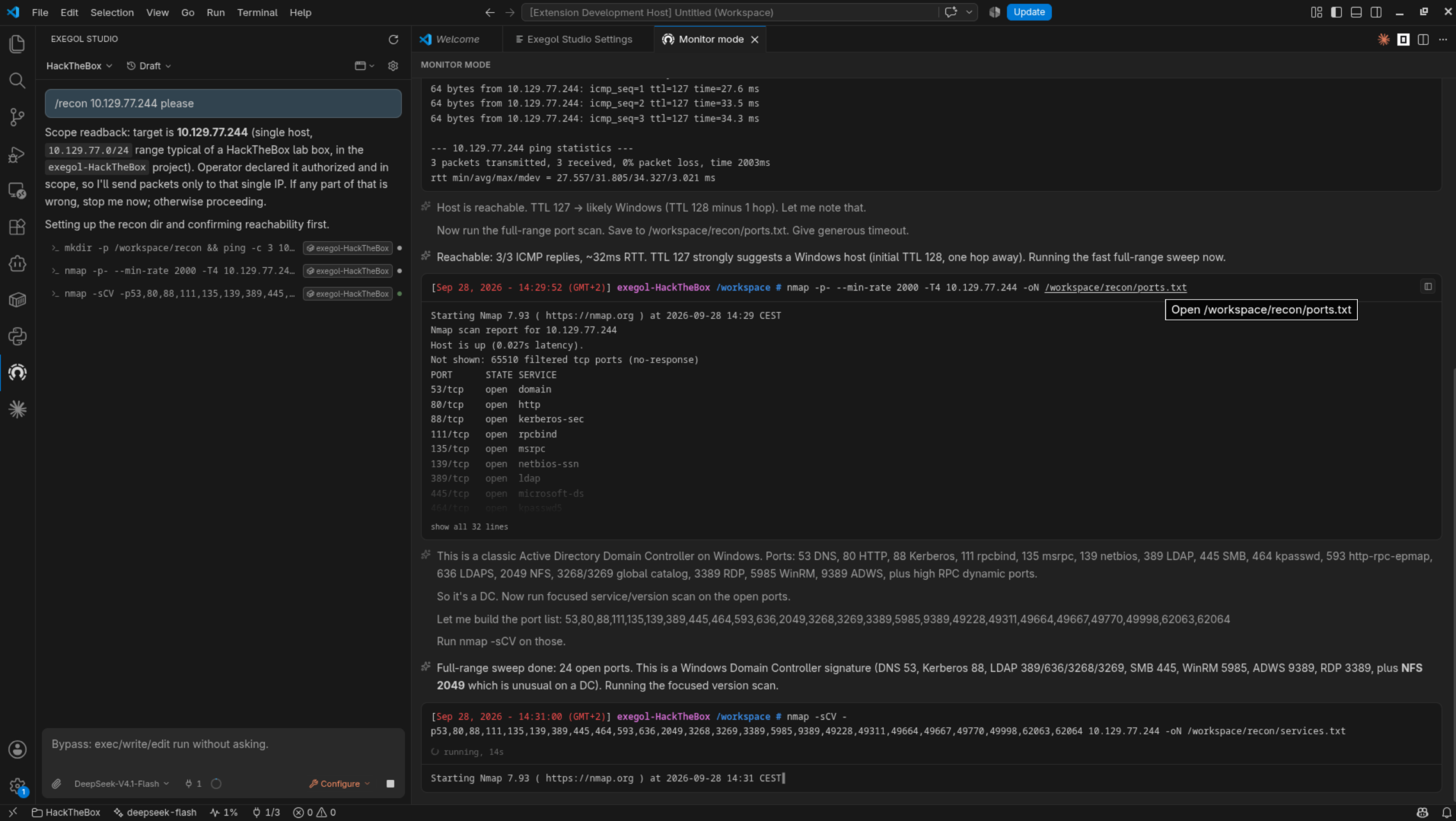Switch to Exegol Studio Settings tab
The image size is (1456, 821).
point(573,40)
